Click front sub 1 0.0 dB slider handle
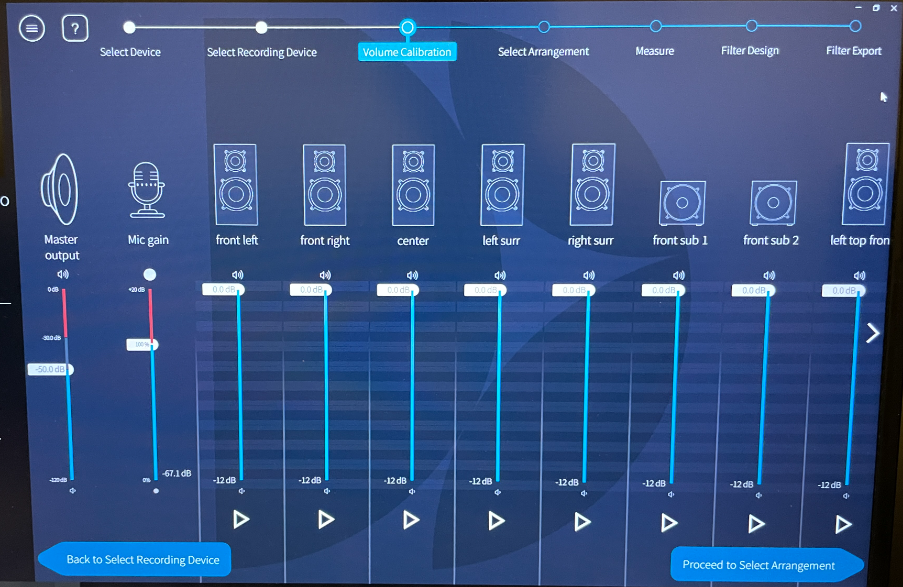Image resolution: width=903 pixels, height=587 pixels. tap(663, 290)
